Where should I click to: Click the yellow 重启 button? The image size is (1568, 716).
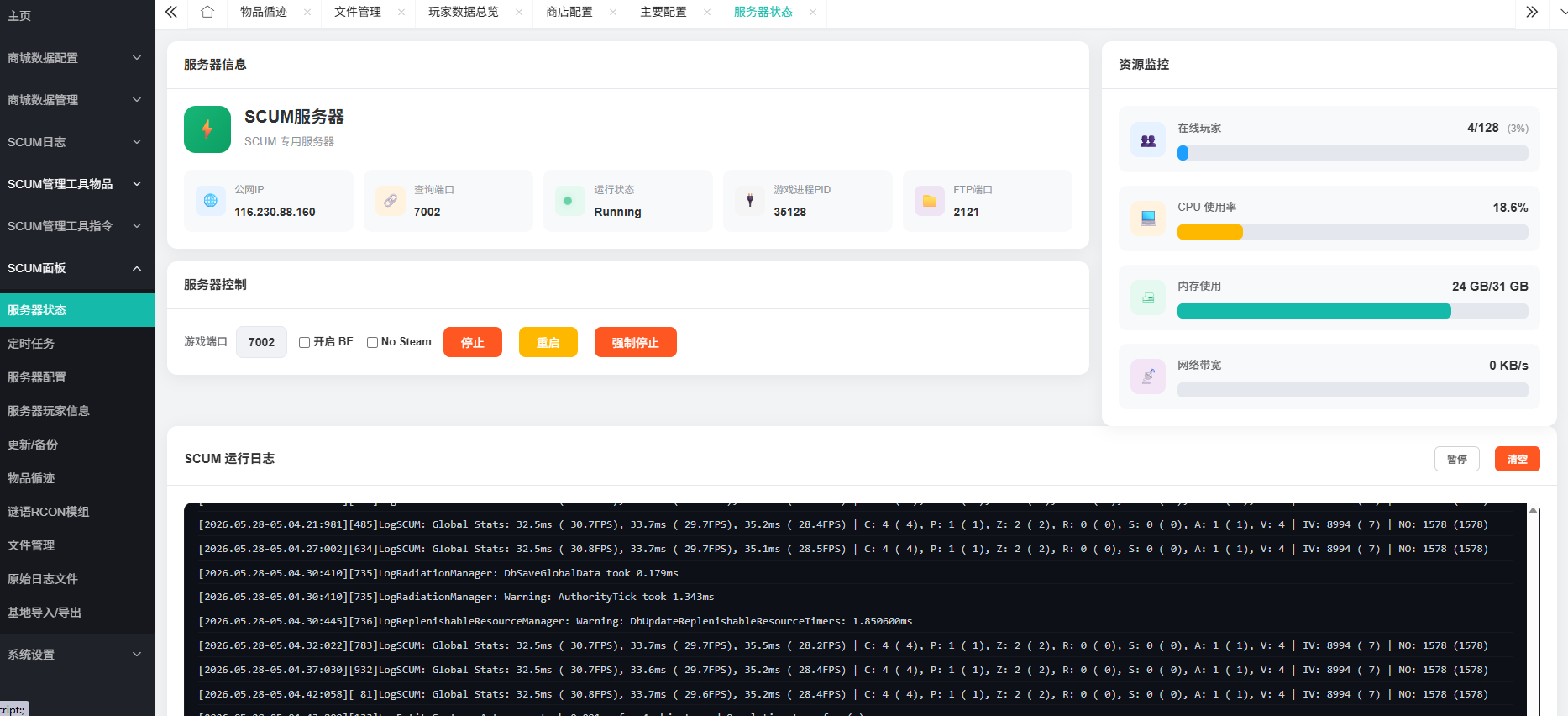point(548,342)
